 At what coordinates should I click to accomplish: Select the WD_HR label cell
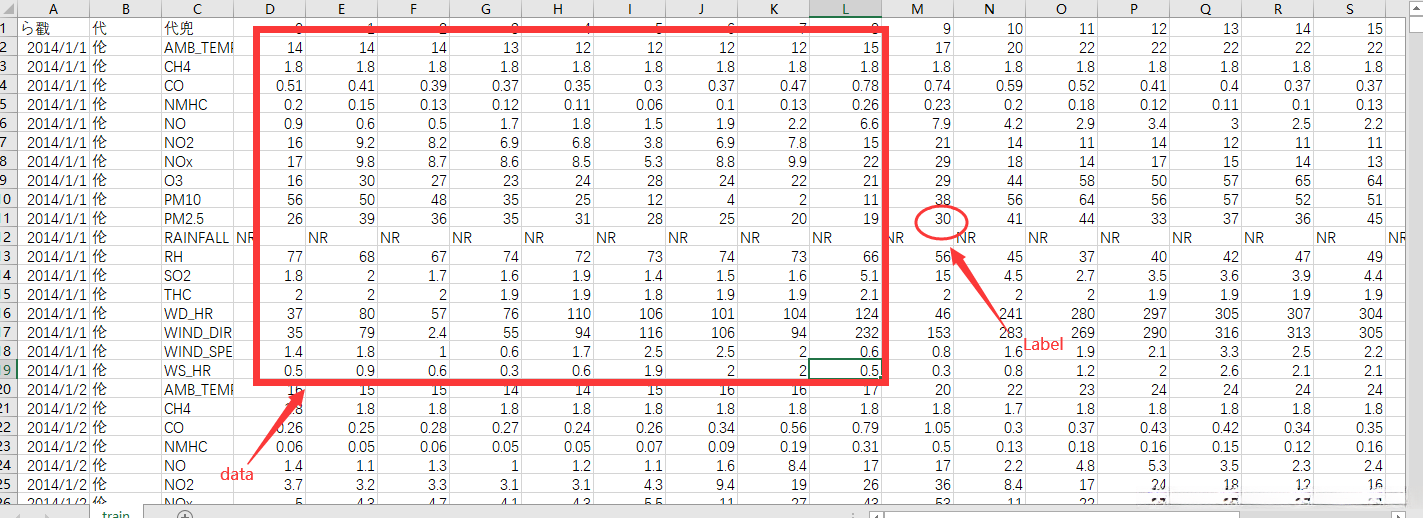(x=197, y=313)
